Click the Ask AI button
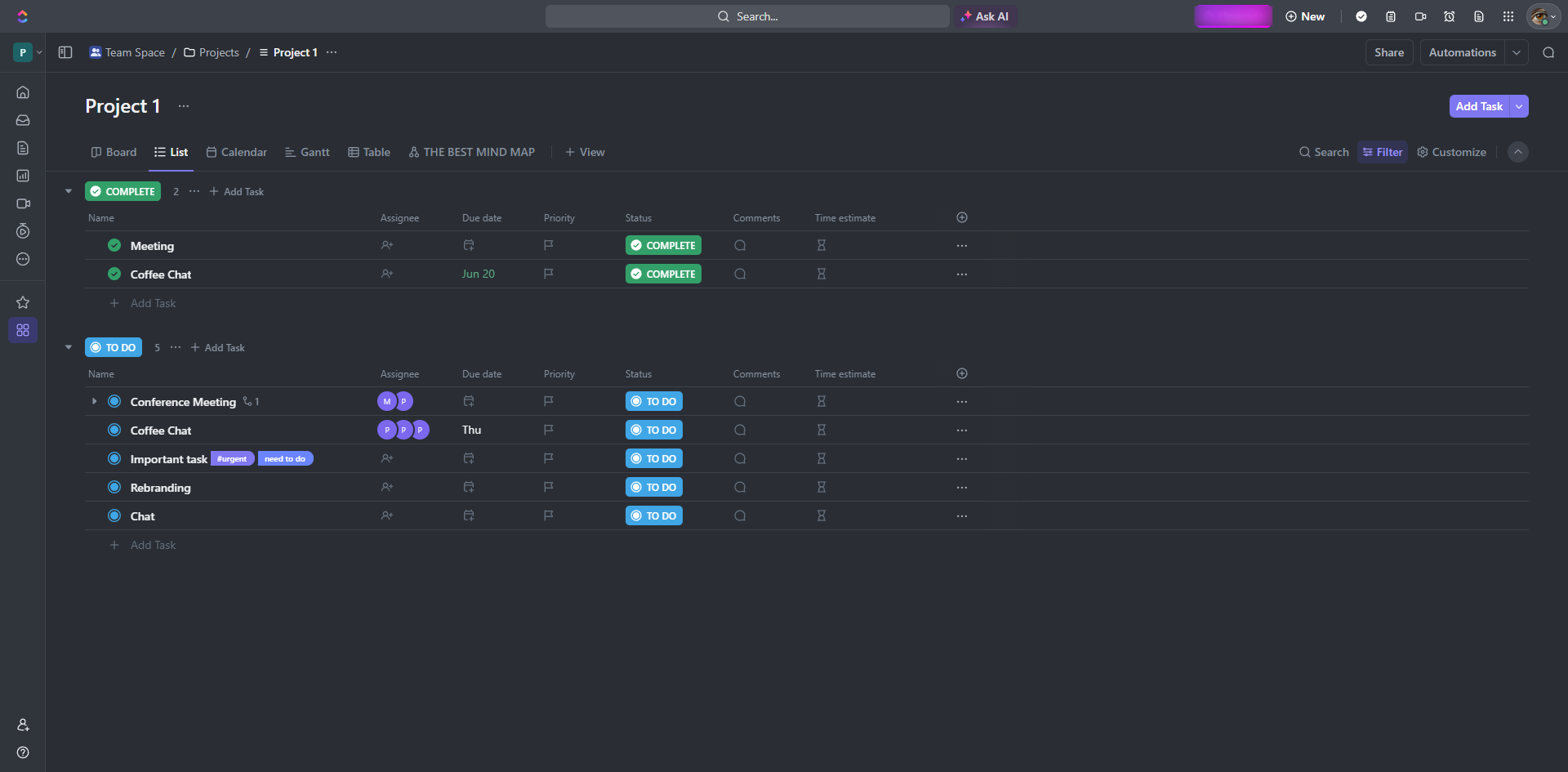1568x772 pixels. pos(985,16)
